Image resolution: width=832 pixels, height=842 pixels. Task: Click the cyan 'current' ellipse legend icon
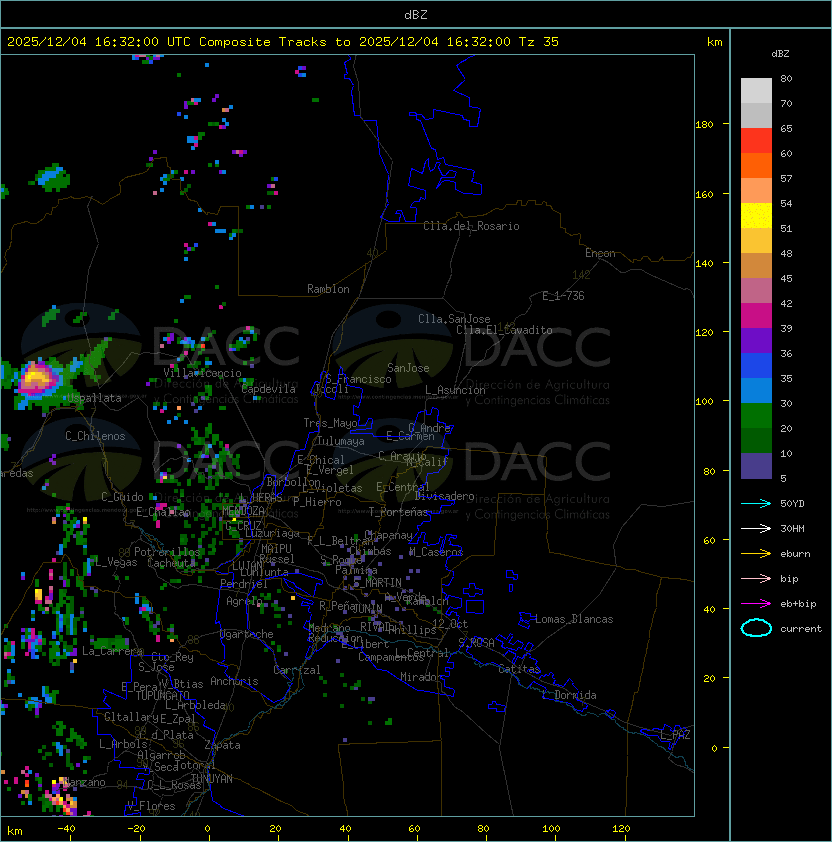click(756, 628)
